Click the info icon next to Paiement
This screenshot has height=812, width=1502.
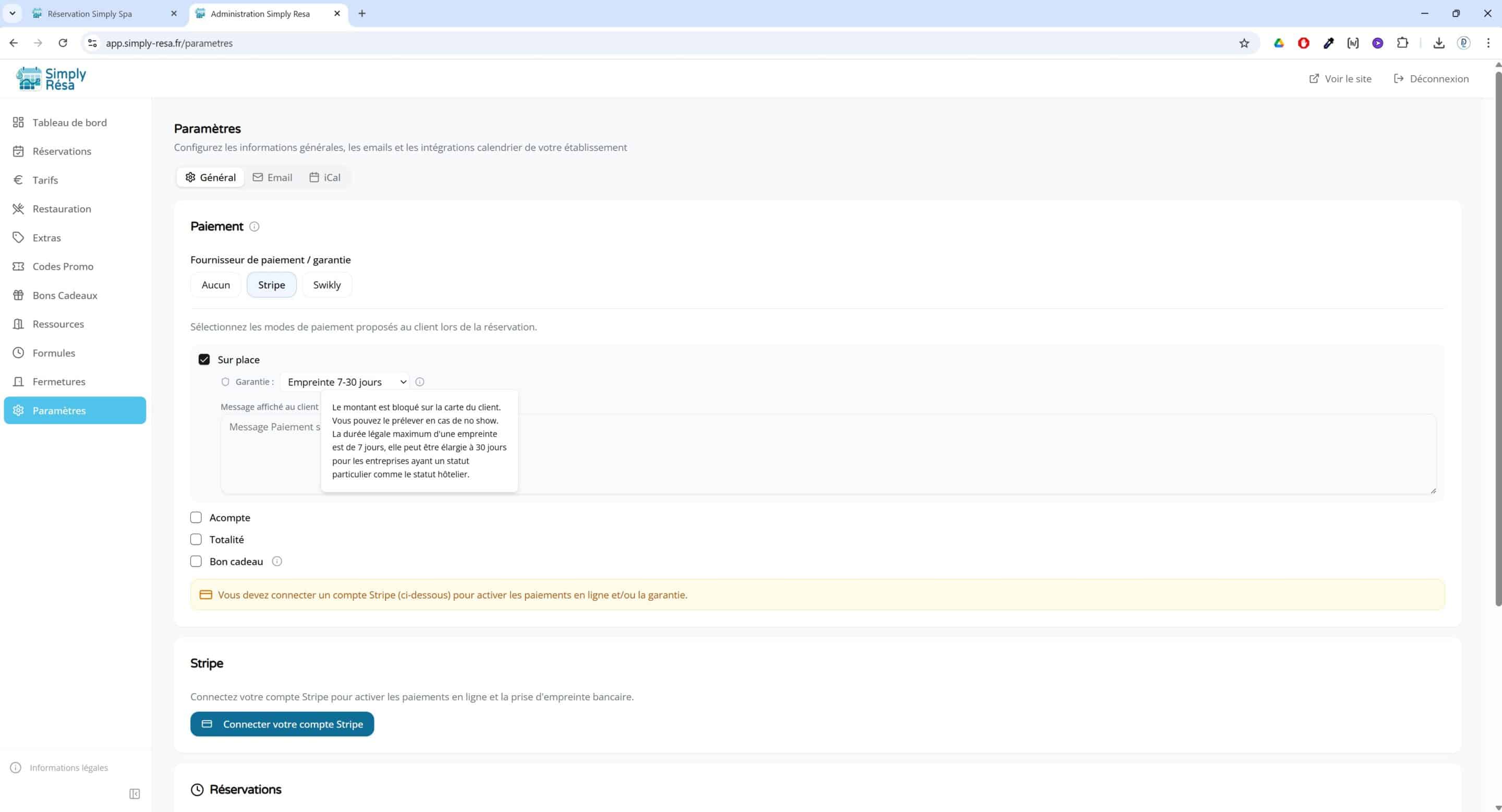(254, 227)
